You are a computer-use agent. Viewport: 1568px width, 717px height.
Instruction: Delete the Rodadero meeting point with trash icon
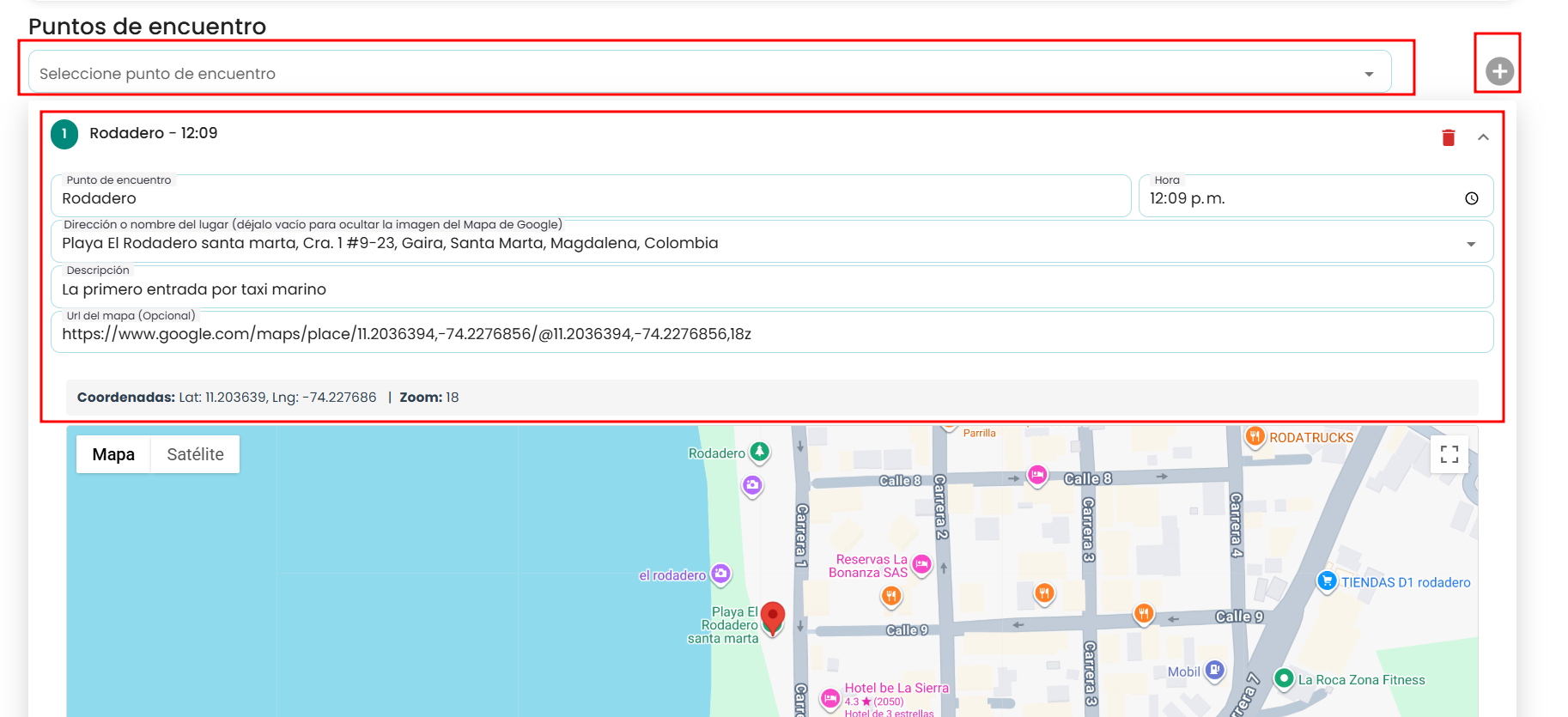click(x=1448, y=137)
